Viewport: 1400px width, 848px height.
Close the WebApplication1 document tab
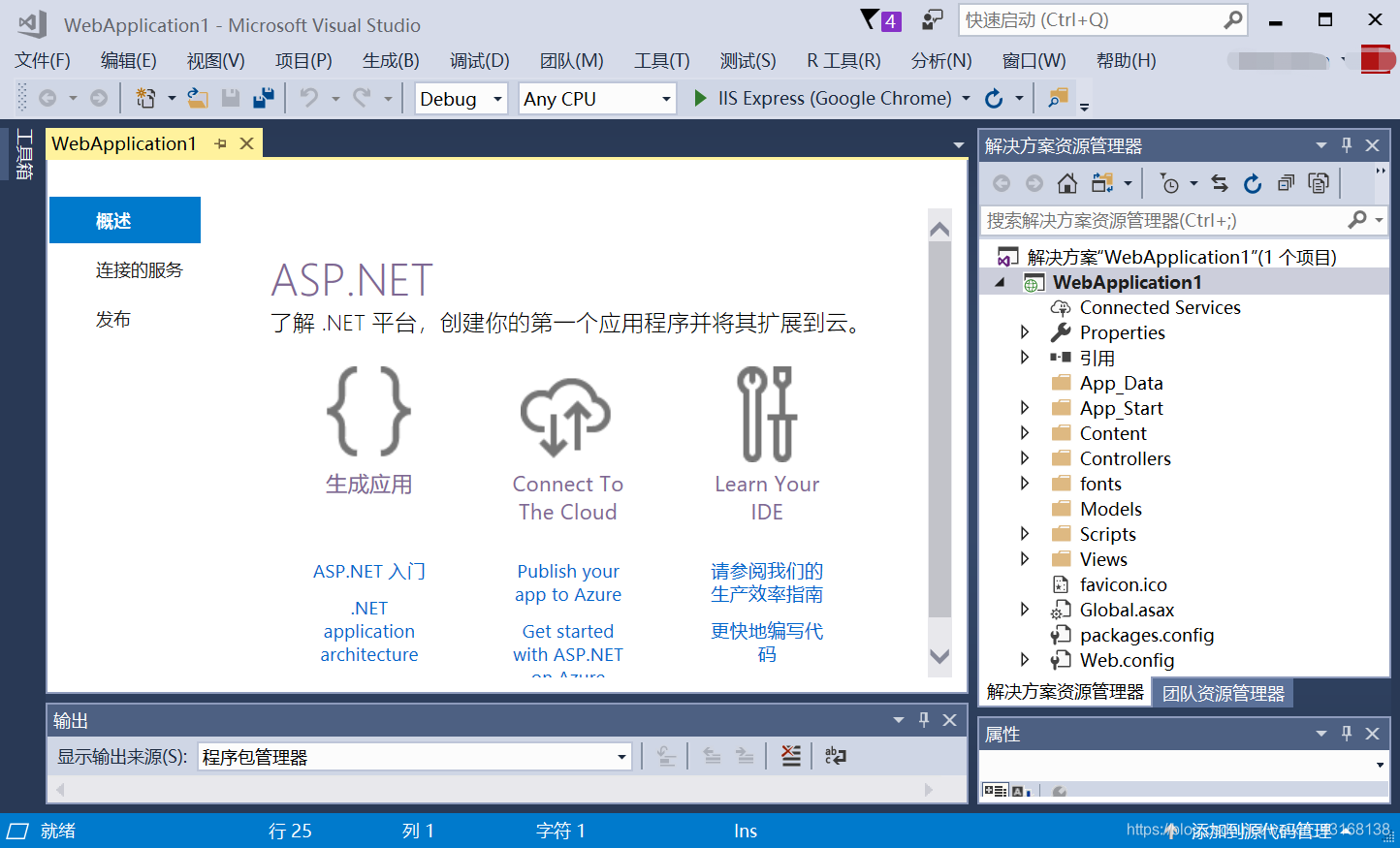pos(247,143)
